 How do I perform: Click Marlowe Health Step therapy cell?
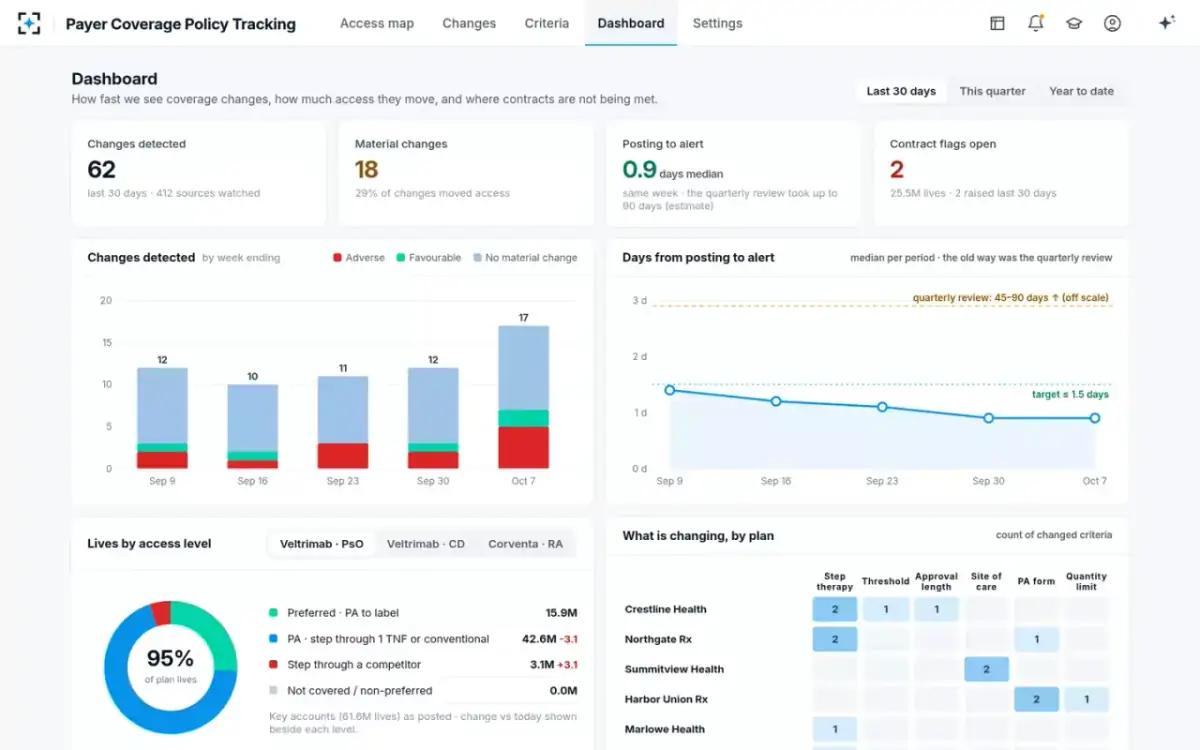coord(835,729)
